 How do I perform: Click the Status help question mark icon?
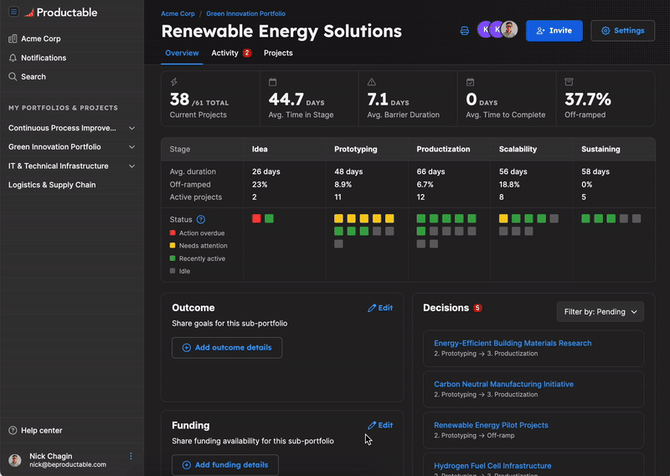[x=201, y=219]
